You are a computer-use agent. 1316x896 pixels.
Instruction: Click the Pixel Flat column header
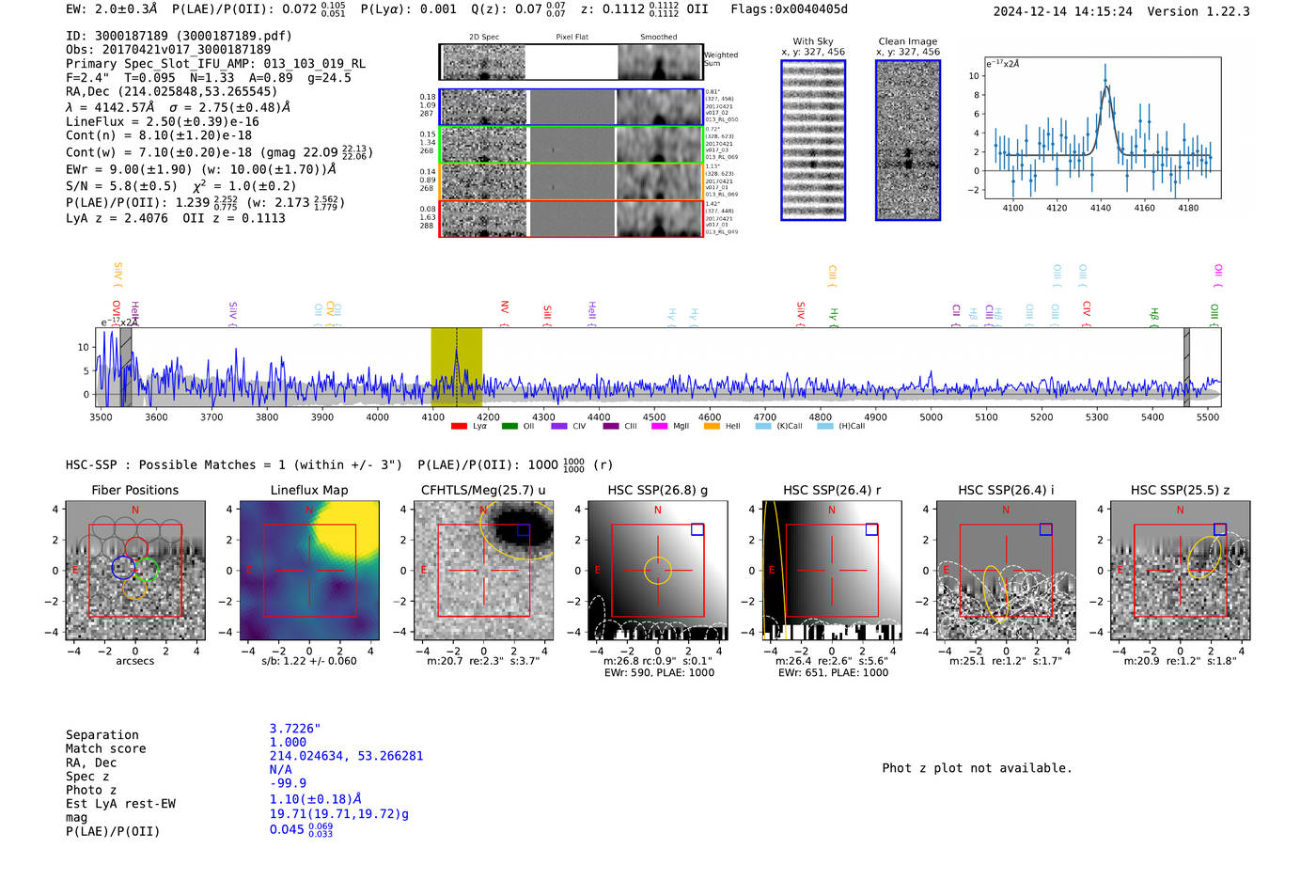572,38
